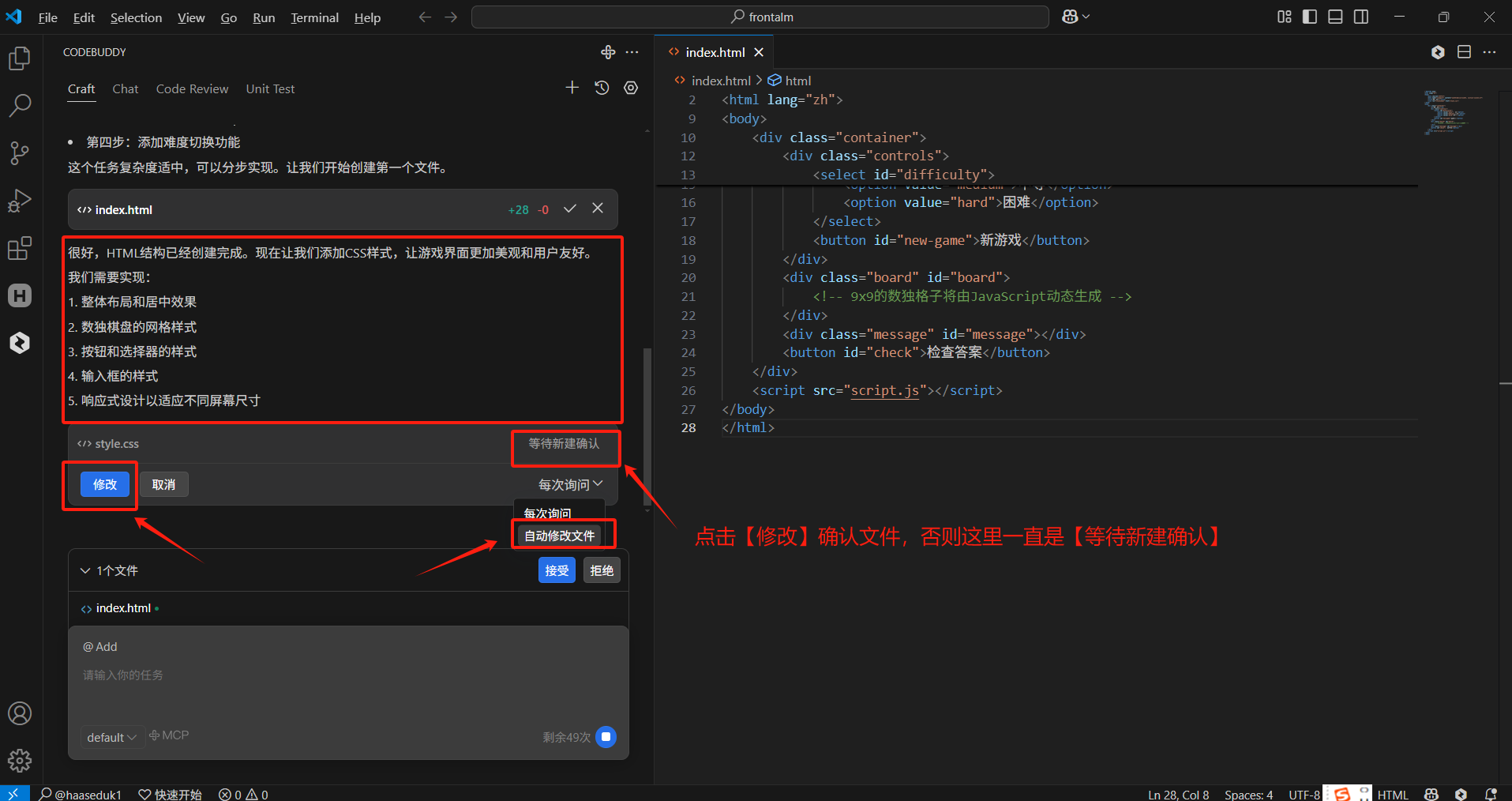The image size is (1512, 801).
Task: Split the editor with layout icon
Action: pyautogui.click(x=1464, y=52)
